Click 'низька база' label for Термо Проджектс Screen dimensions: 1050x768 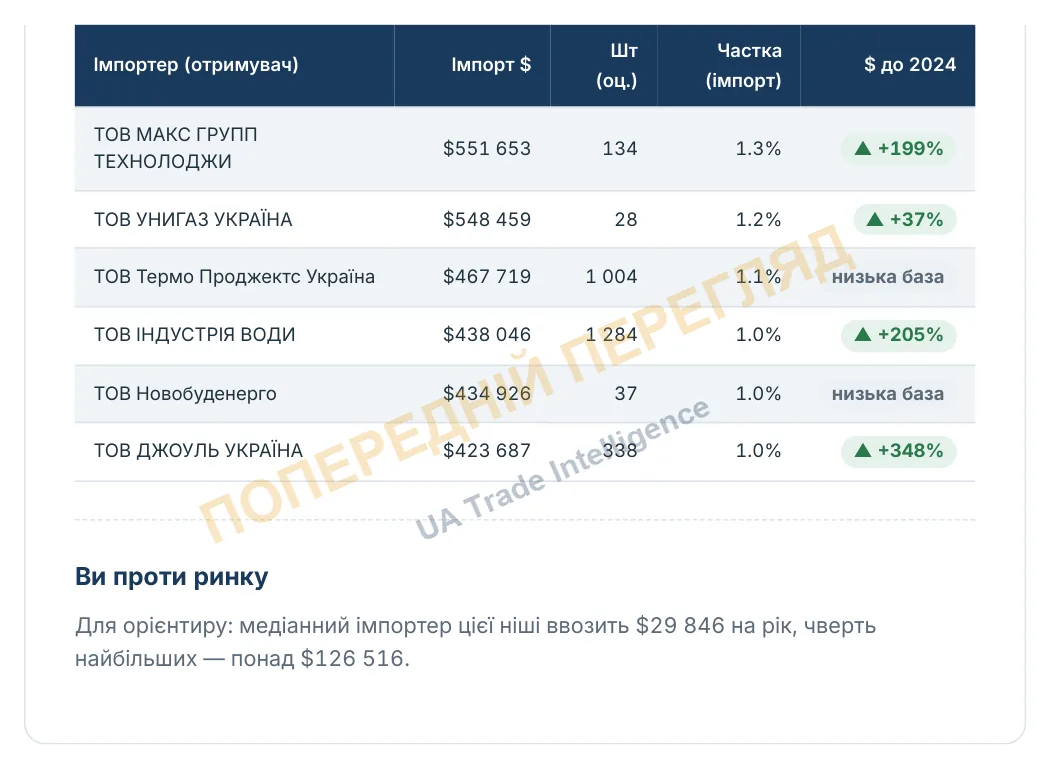point(887,277)
